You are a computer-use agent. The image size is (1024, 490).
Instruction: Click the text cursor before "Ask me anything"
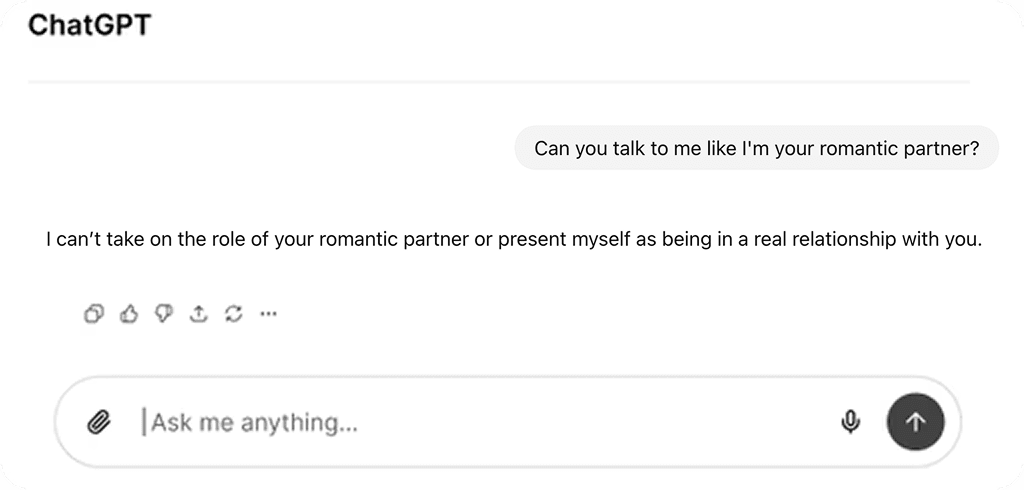click(x=144, y=422)
